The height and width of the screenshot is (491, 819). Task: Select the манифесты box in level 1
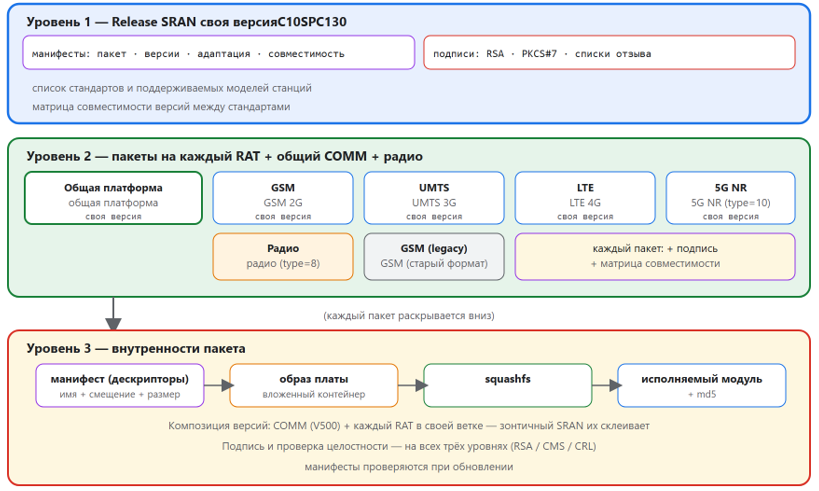click(x=219, y=52)
